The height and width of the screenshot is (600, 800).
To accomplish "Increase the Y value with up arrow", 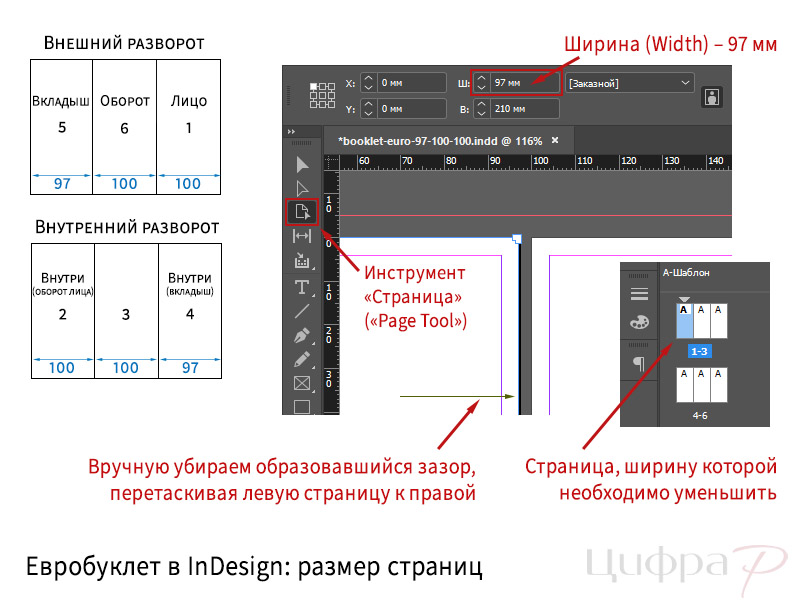I will click(368, 105).
